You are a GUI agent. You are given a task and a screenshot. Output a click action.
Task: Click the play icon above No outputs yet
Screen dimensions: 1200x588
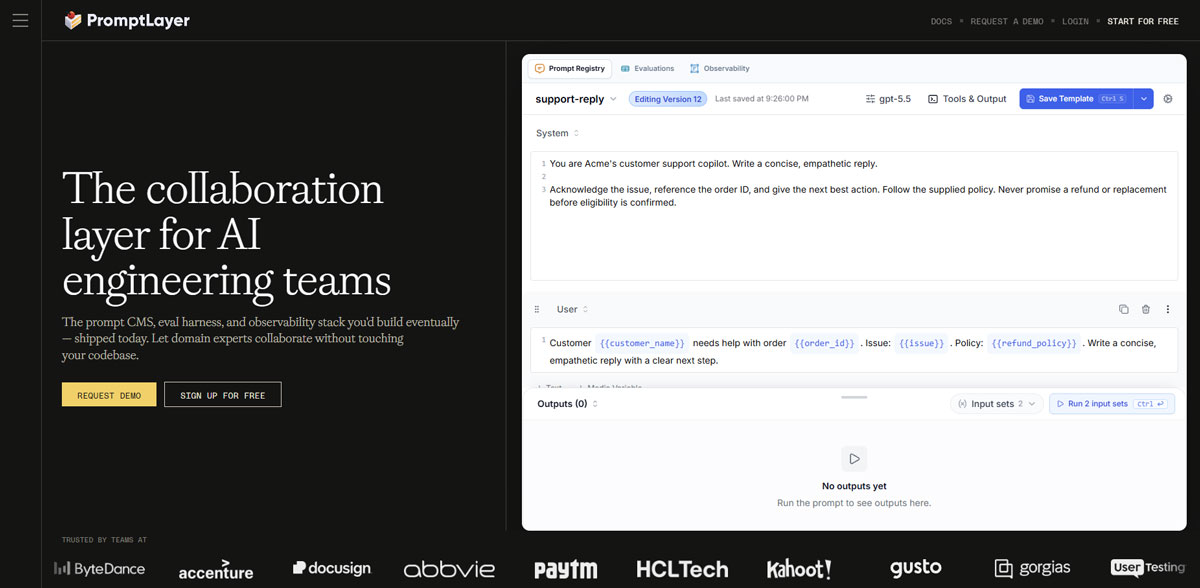click(x=854, y=459)
